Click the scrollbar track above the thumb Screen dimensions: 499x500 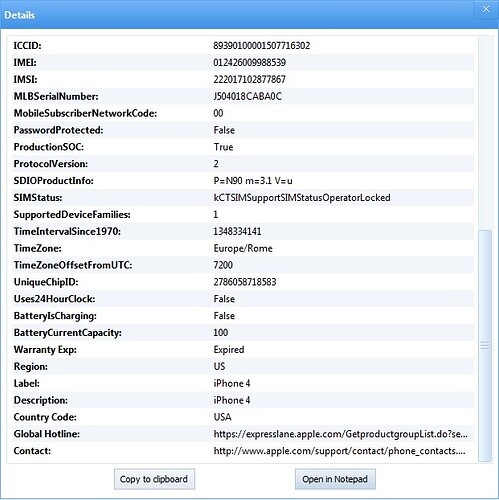(x=485, y=133)
